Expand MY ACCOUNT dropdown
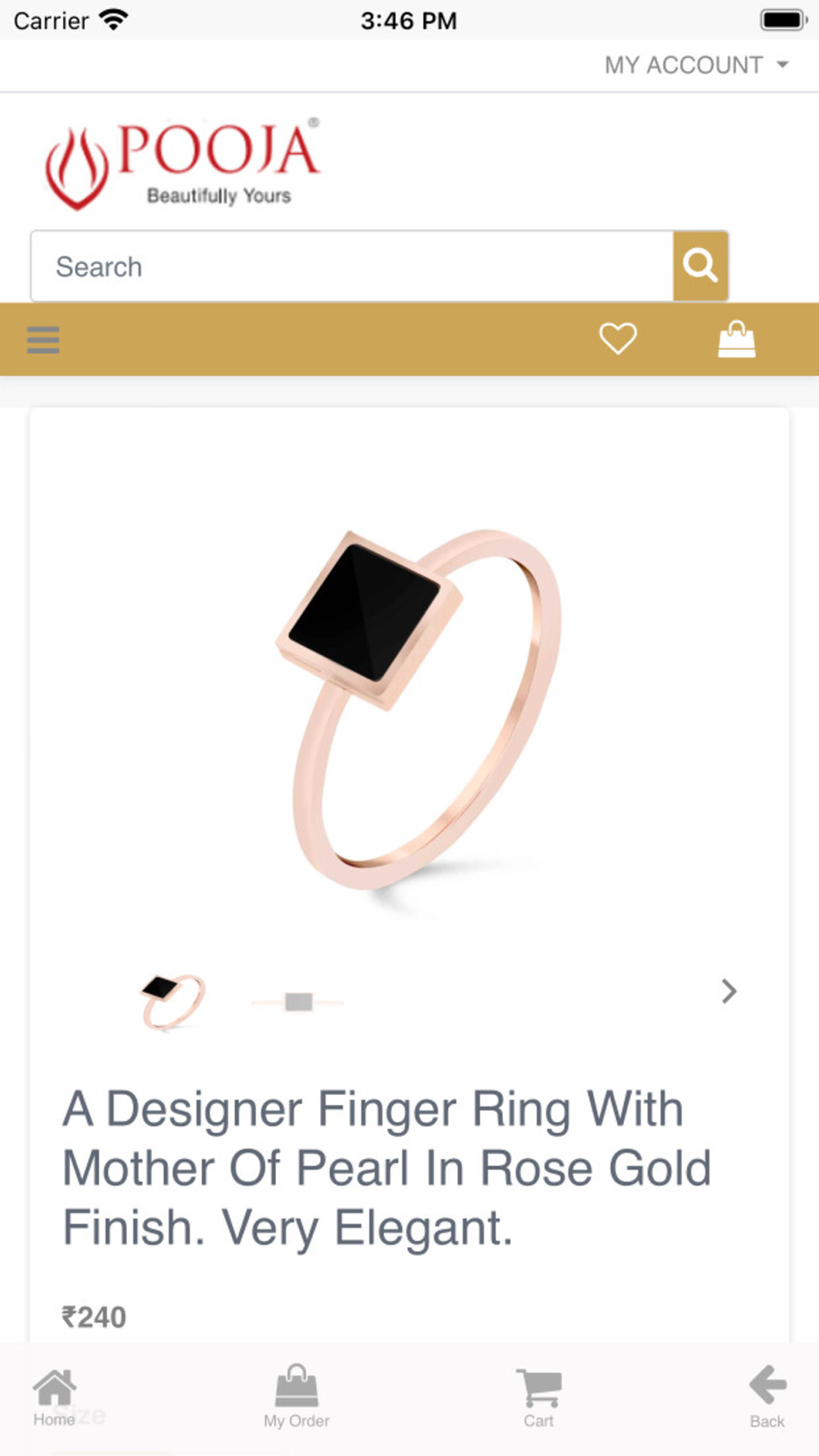819x1456 pixels. coord(696,65)
